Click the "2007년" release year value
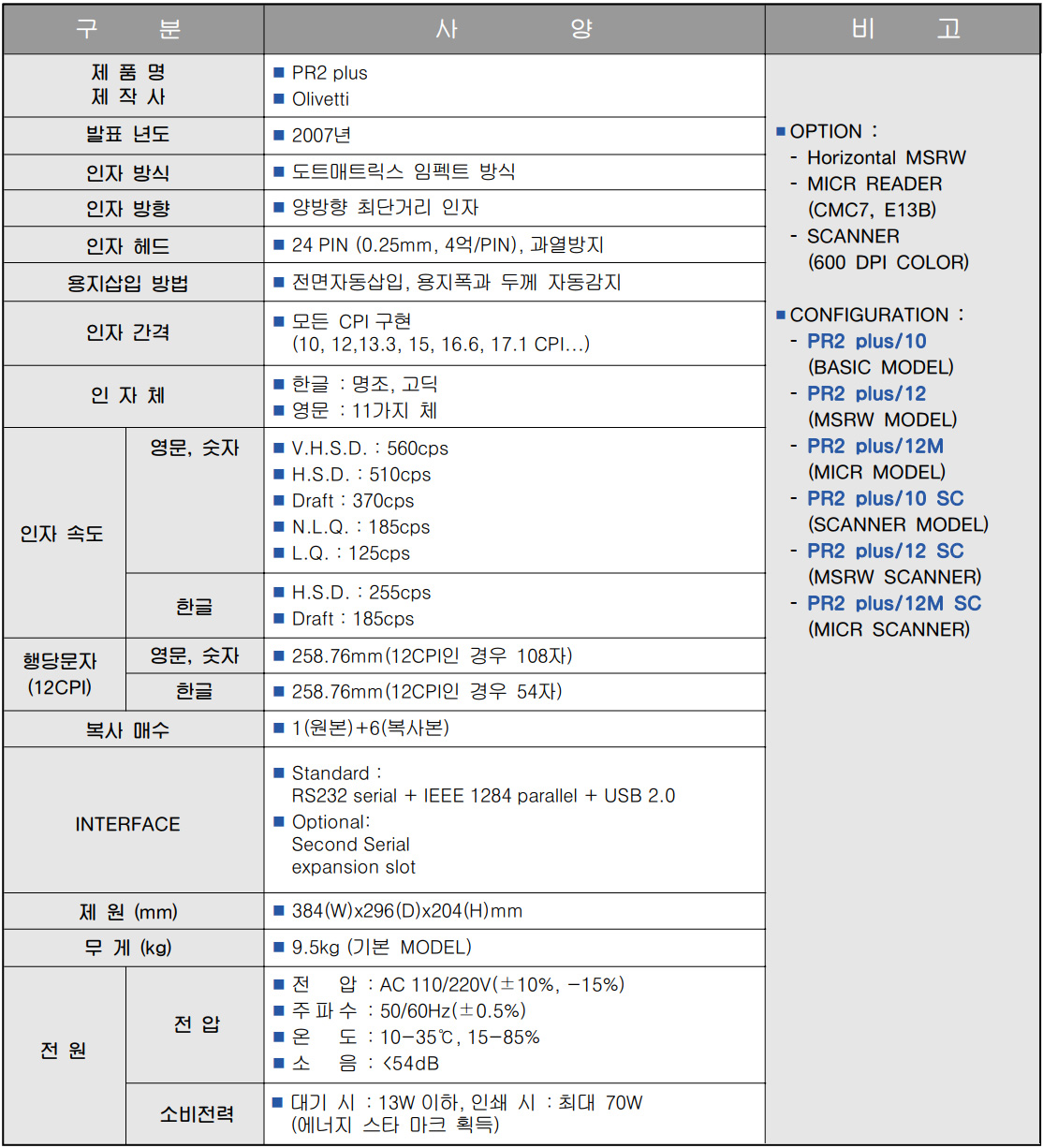Viewport: 1043px width, 1148px height. [x=321, y=136]
